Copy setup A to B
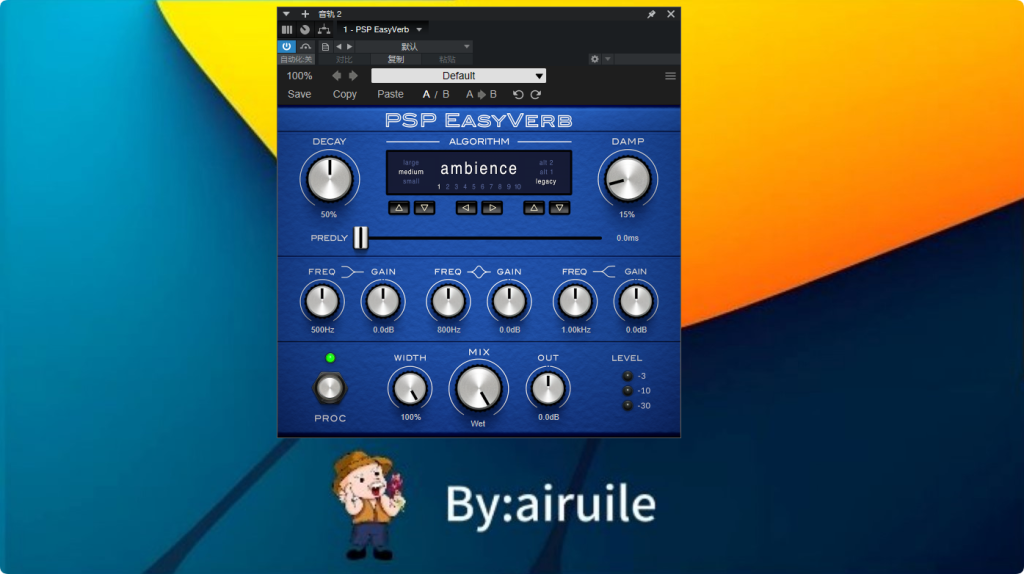Image resolution: width=1024 pixels, height=574 pixels. point(481,95)
